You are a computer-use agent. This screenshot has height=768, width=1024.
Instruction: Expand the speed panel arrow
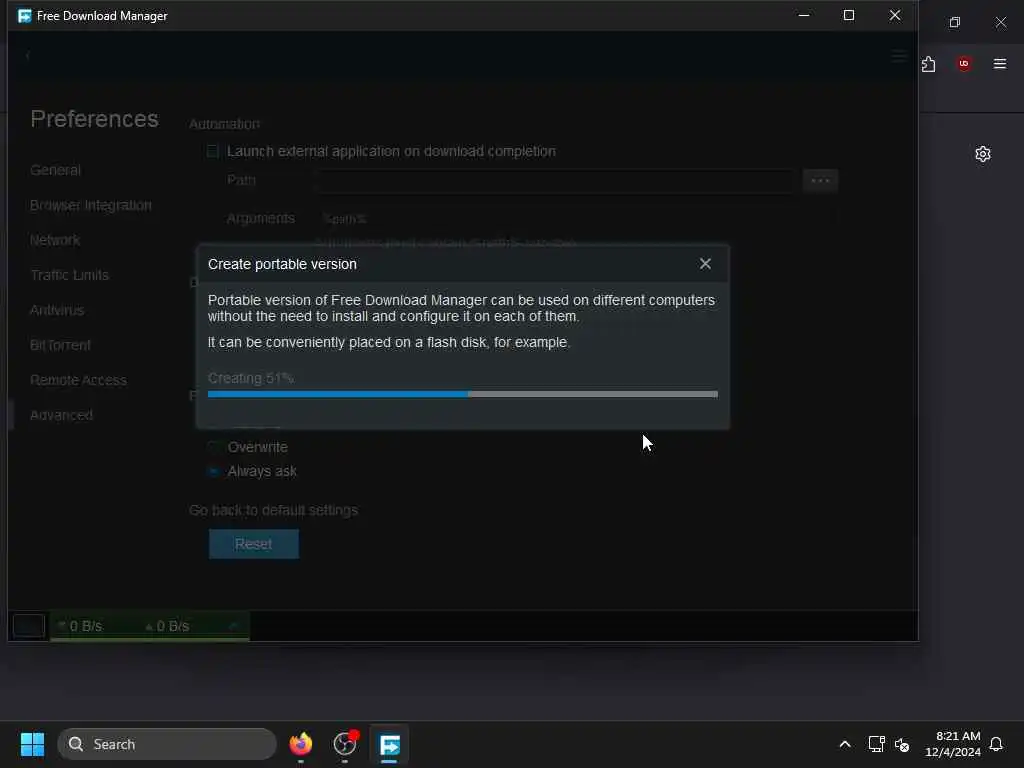[x=233, y=626]
